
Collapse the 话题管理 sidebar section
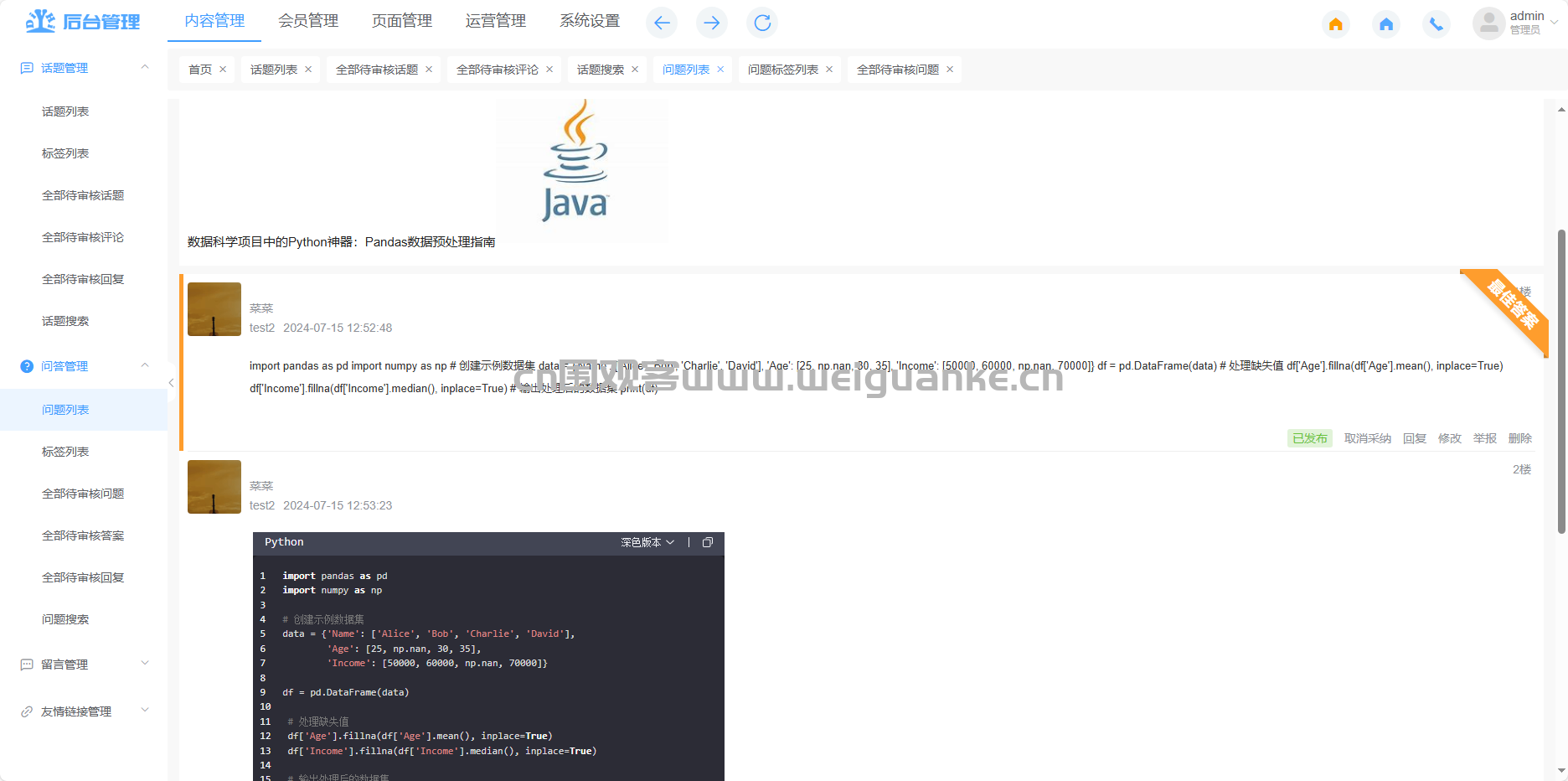tap(84, 68)
